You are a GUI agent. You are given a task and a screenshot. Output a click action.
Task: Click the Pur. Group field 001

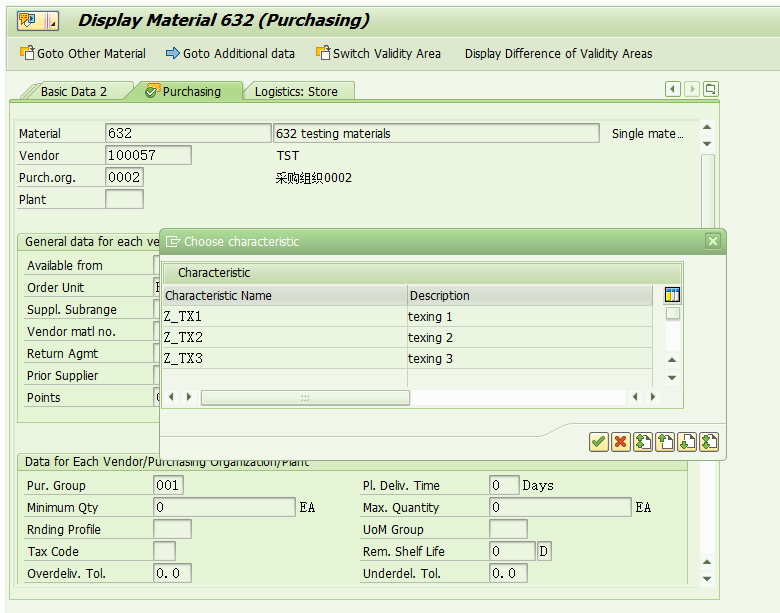coord(168,485)
